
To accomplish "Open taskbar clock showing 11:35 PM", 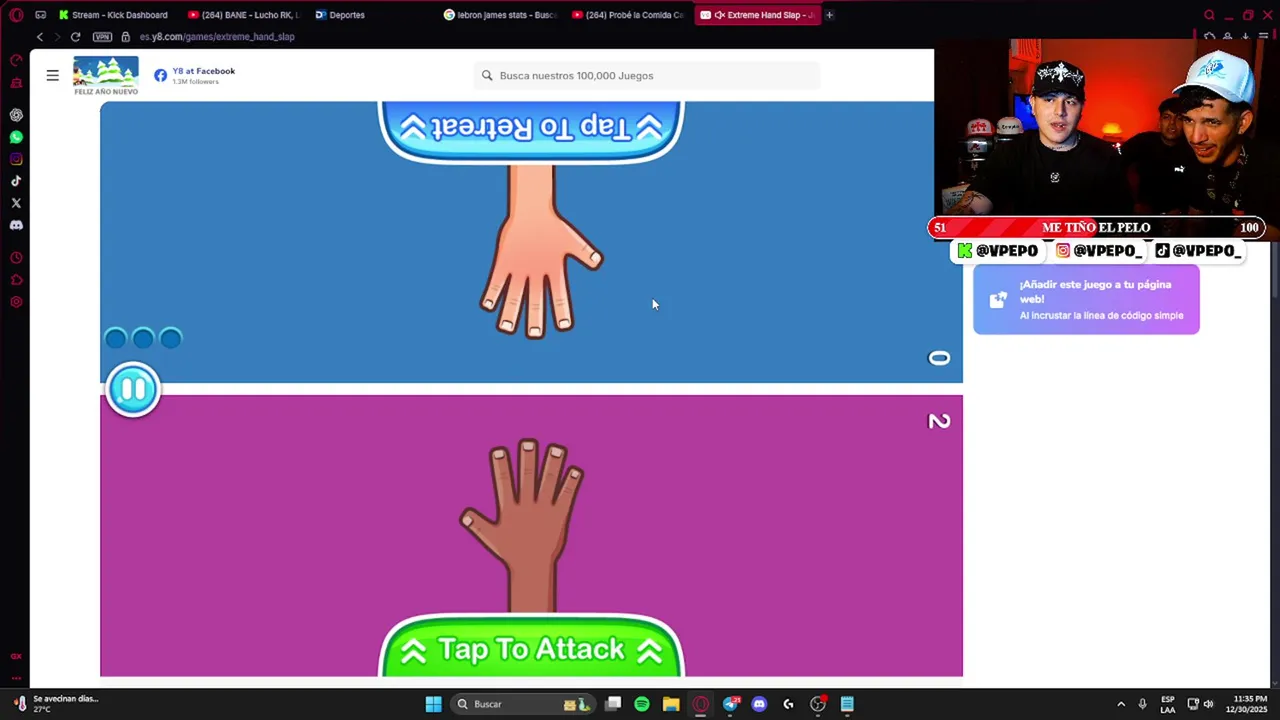I will [x=1250, y=704].
